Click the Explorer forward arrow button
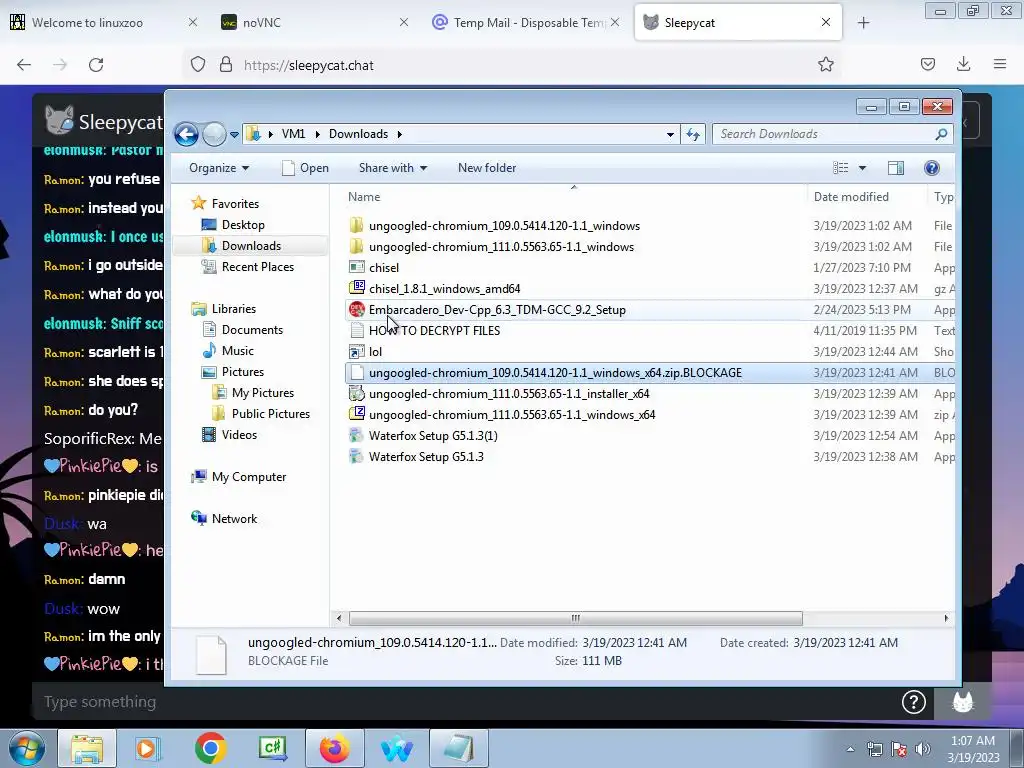The height and width of the screenshot is (768, 1024). 214,135
